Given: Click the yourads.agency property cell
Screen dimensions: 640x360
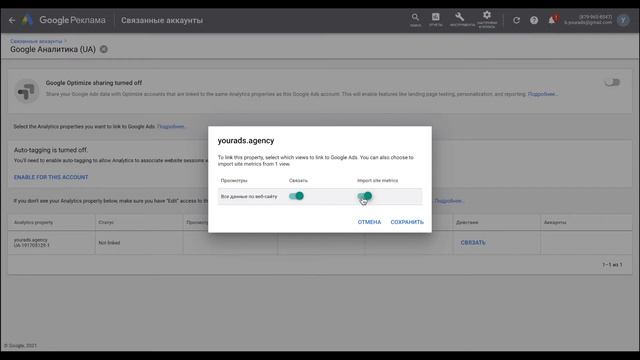Looking at the screenshot, I should 51,242.
